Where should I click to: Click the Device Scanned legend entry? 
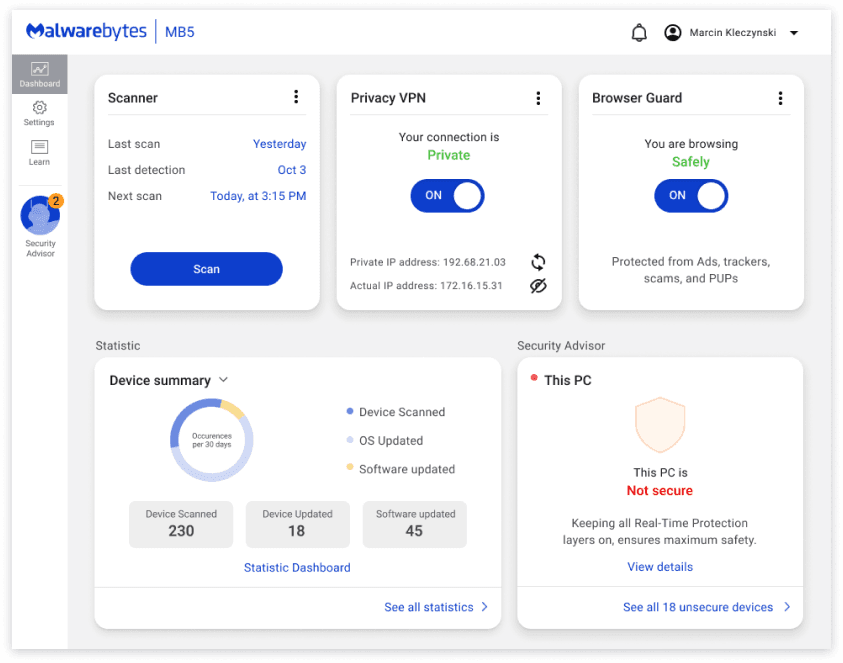[396, 412]
